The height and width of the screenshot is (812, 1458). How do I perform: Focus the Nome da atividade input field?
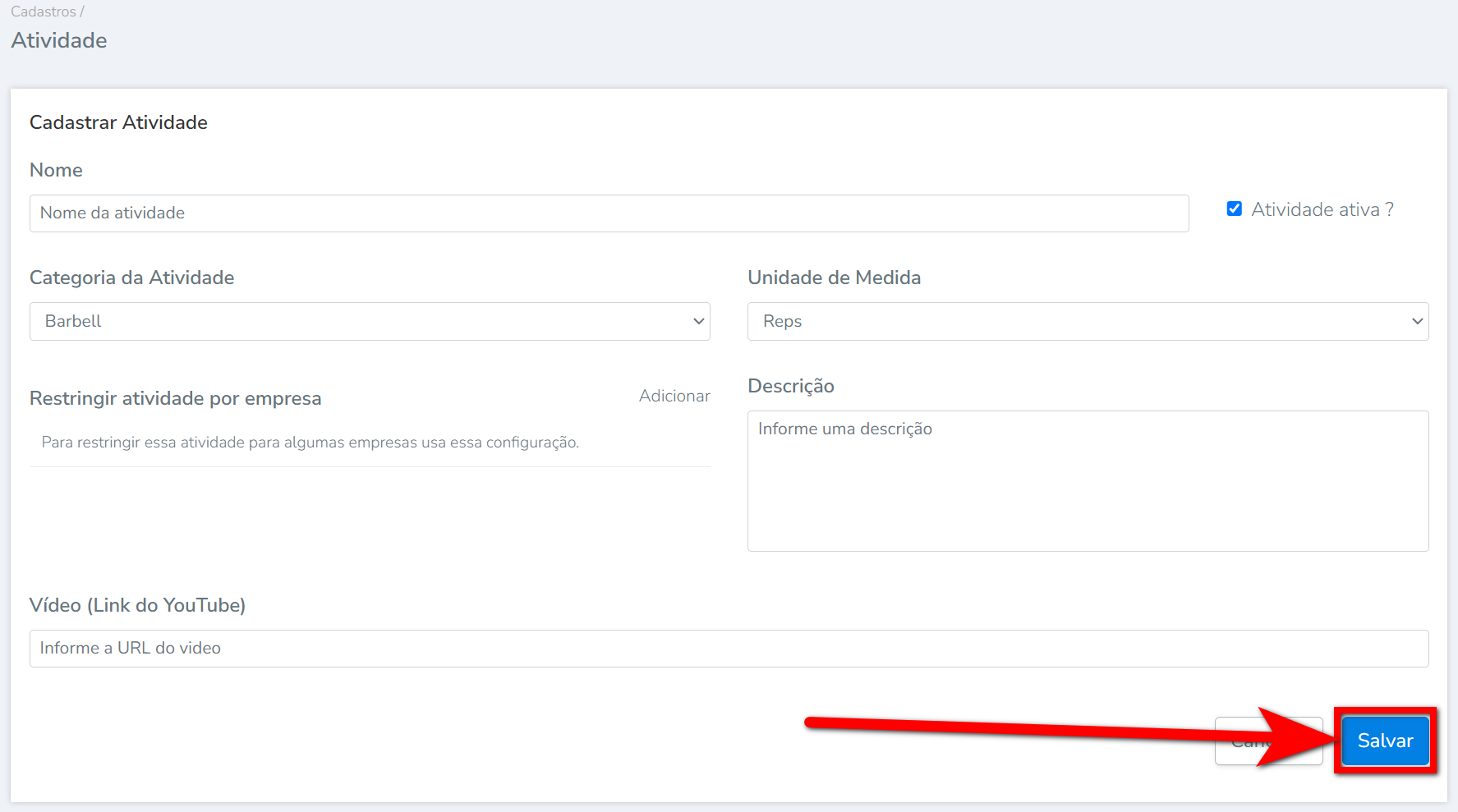609,213
